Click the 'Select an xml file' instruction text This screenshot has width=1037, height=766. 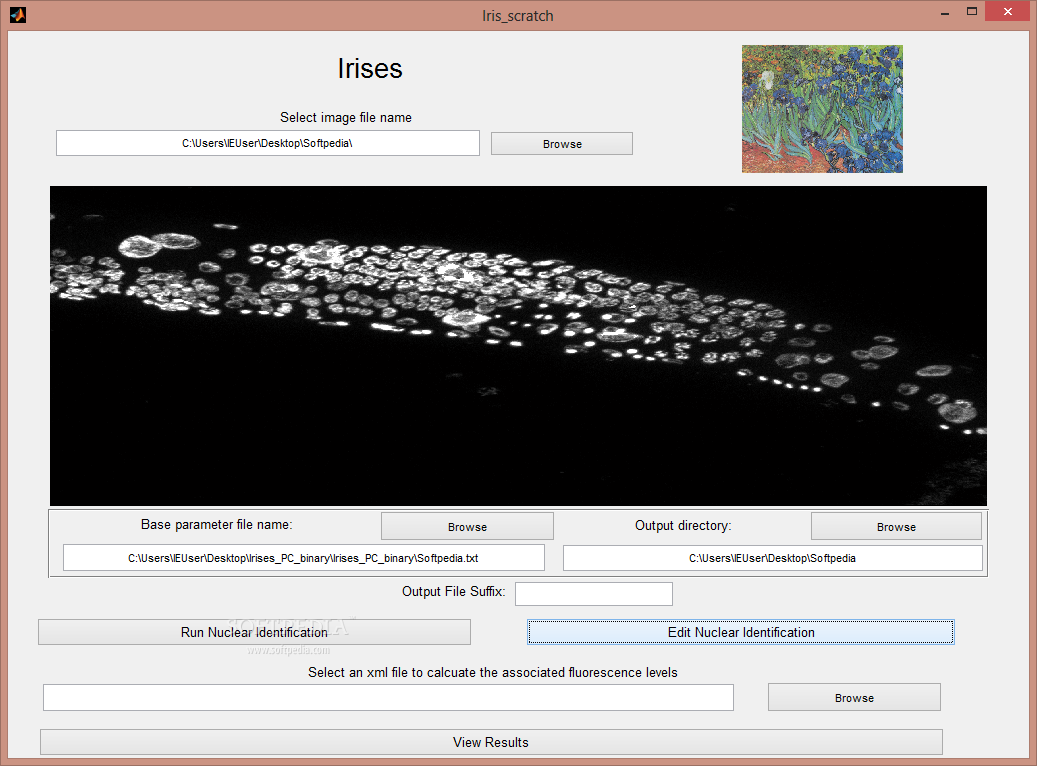pos(493,672)
